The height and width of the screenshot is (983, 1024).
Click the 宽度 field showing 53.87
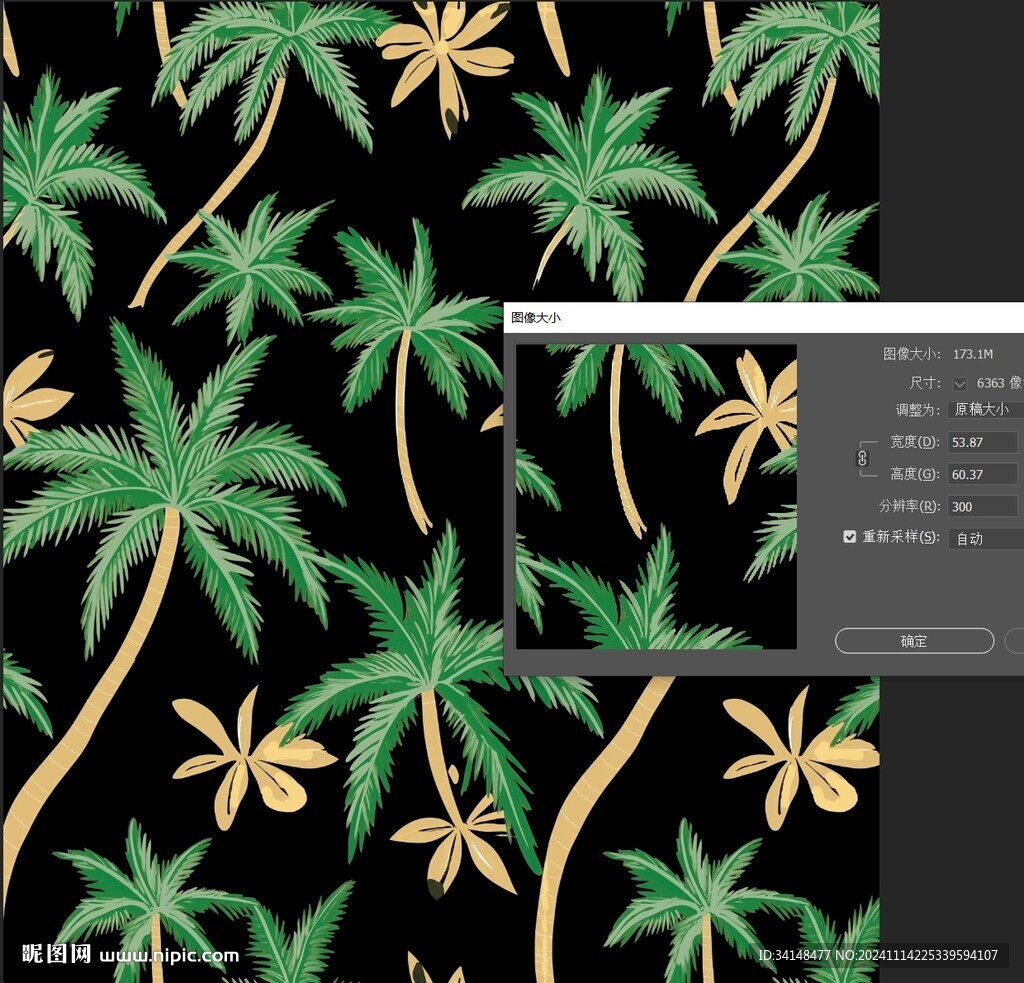pos(982,442)
